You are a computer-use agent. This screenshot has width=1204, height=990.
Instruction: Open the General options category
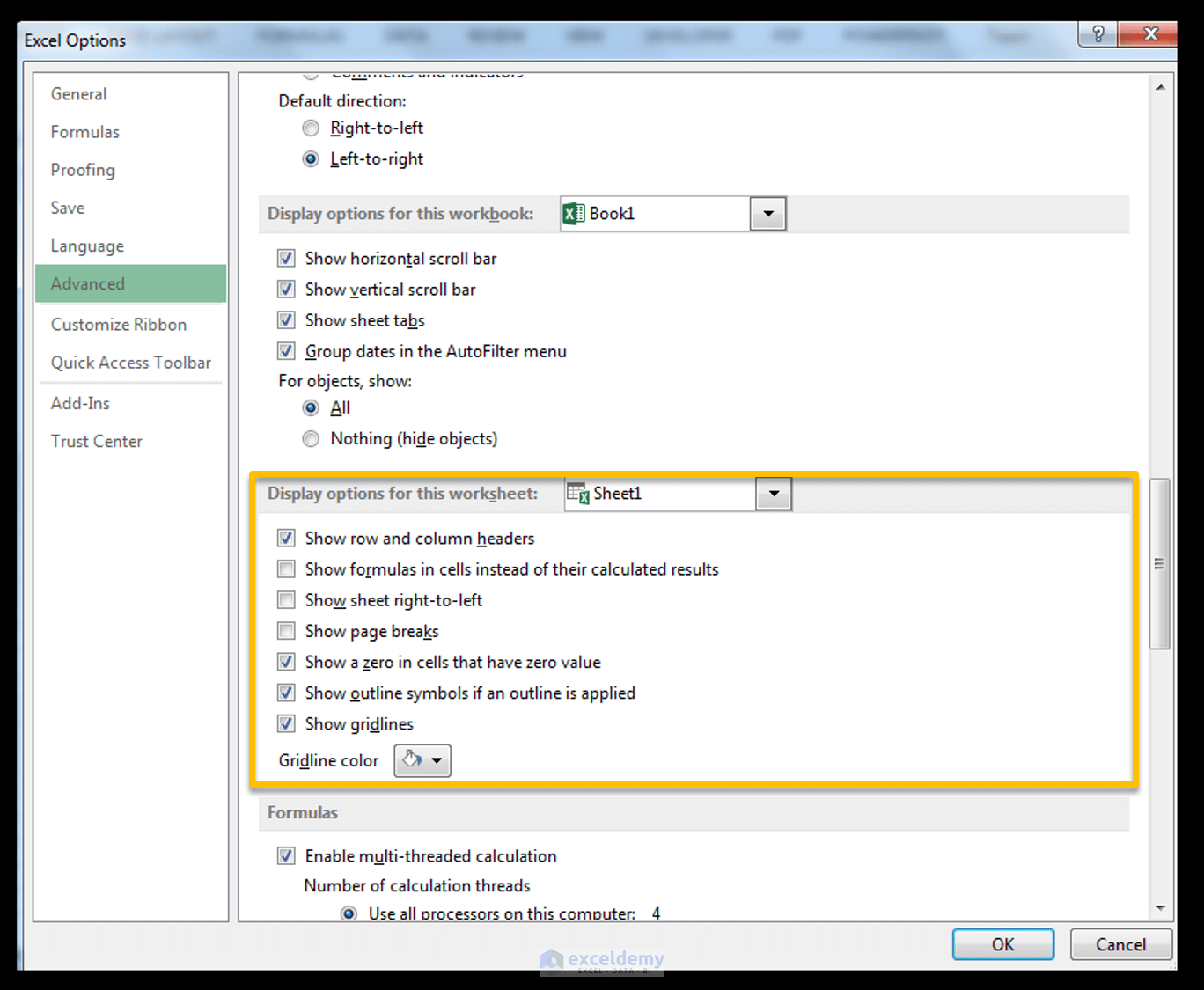[130, 94]
